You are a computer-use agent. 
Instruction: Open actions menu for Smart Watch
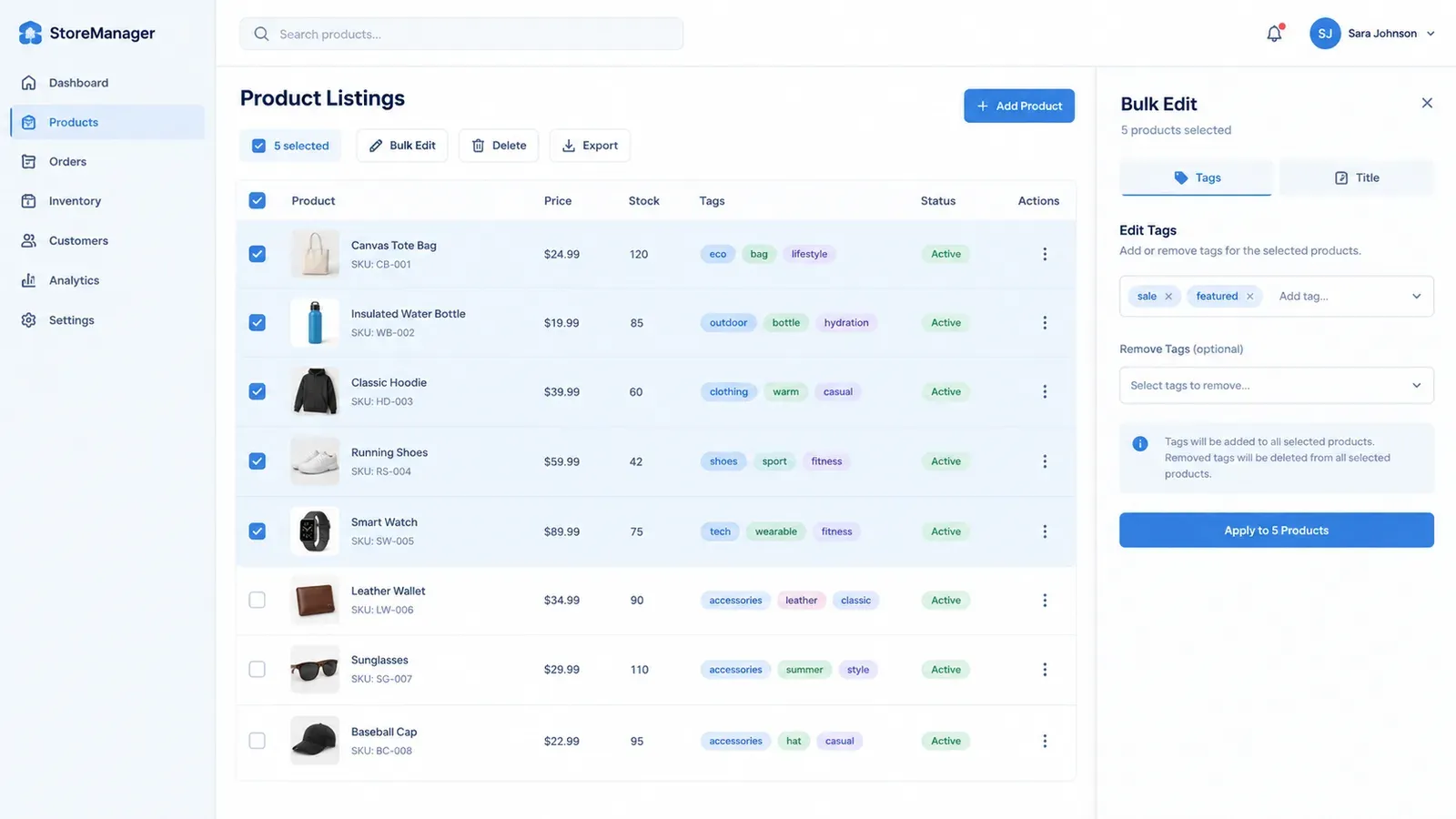point(1045,531)
